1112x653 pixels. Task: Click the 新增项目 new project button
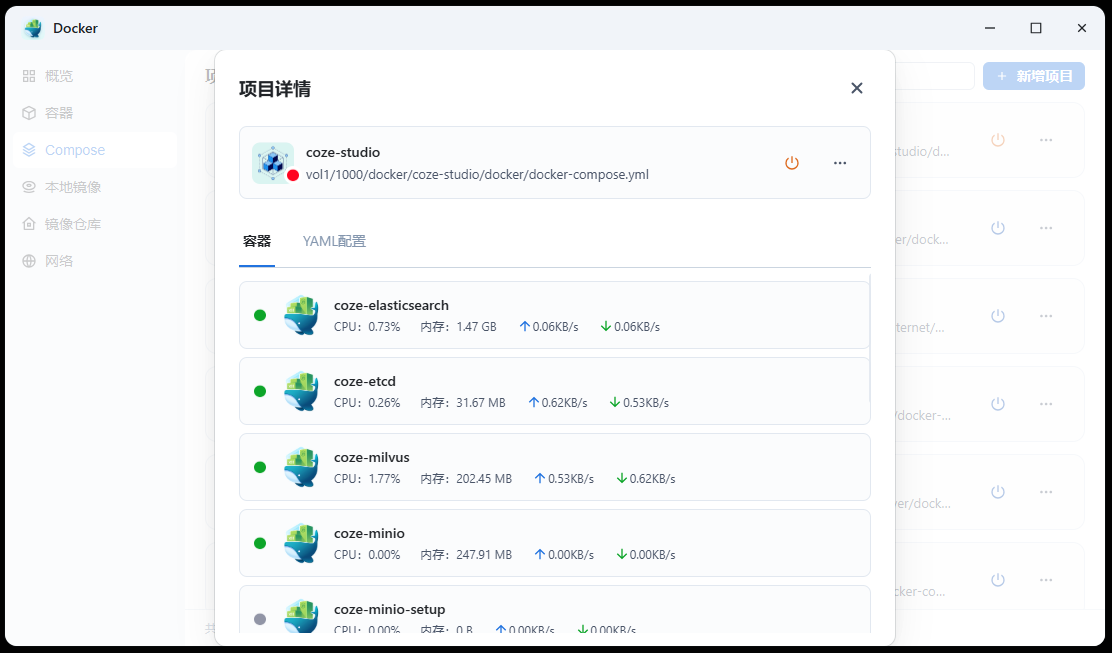1033,76
